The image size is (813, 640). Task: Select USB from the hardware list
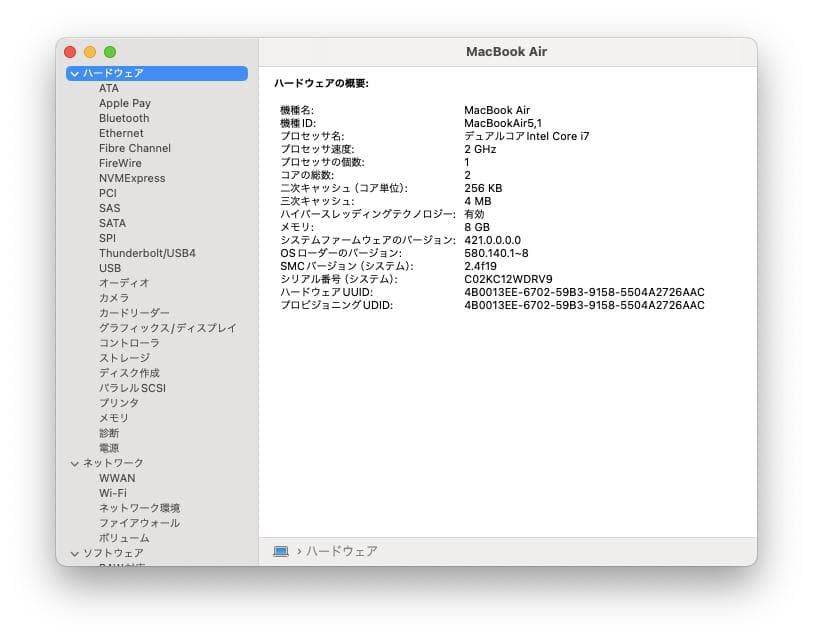pos(110,268)
